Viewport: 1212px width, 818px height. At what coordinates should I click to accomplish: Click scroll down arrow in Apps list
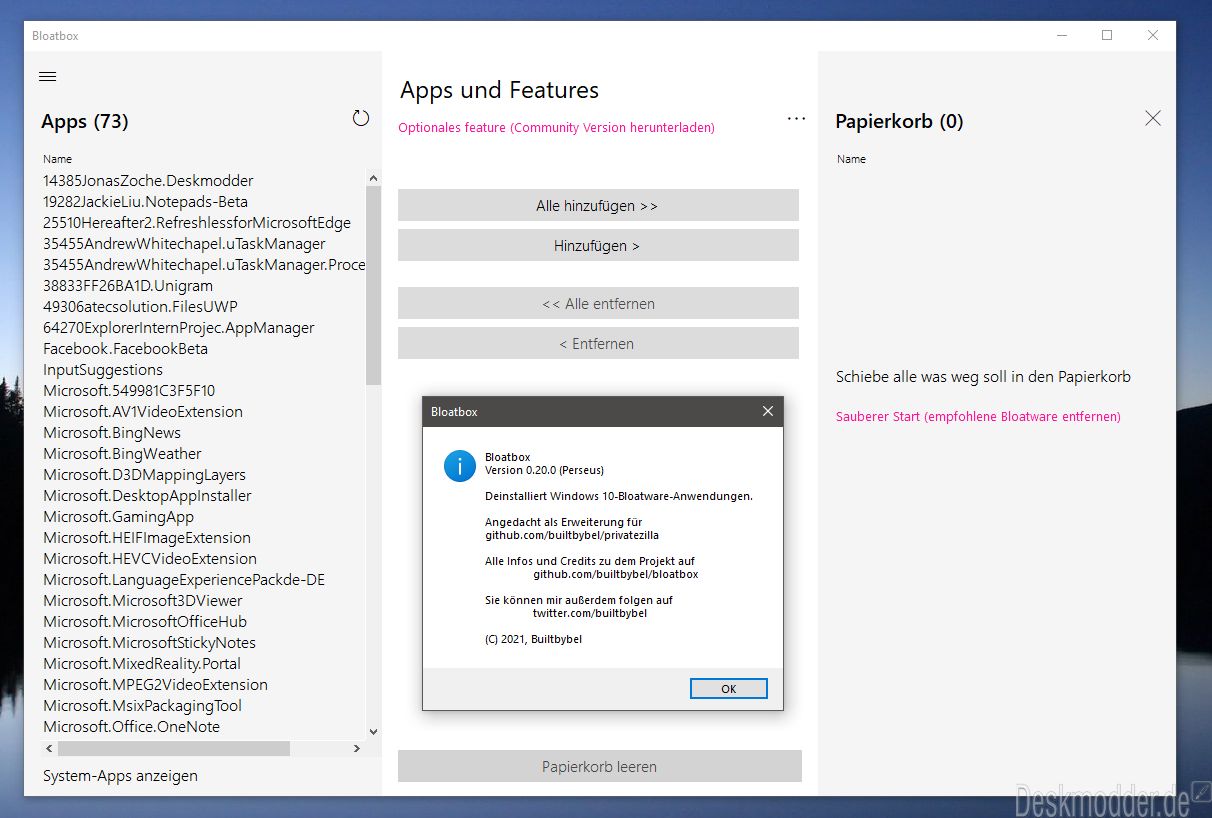pos(374,733)
